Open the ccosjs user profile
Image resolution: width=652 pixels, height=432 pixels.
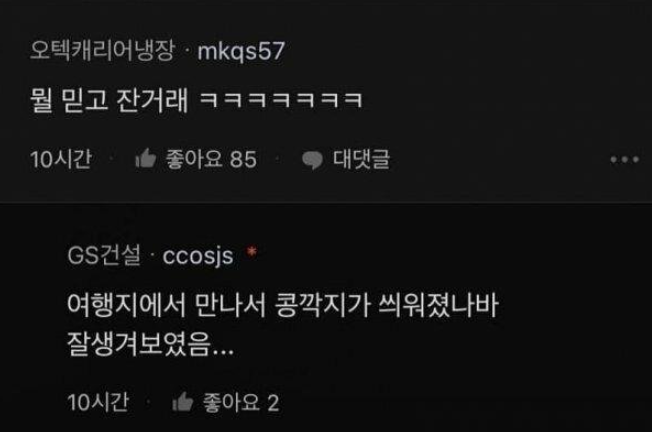click(x=198, y=256)
